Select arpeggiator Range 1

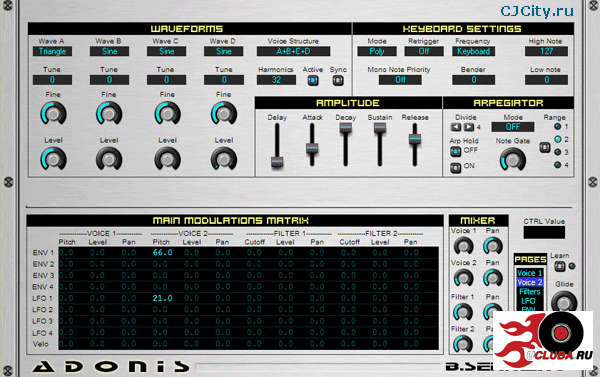pyautogui.click(x=558, y=126)
